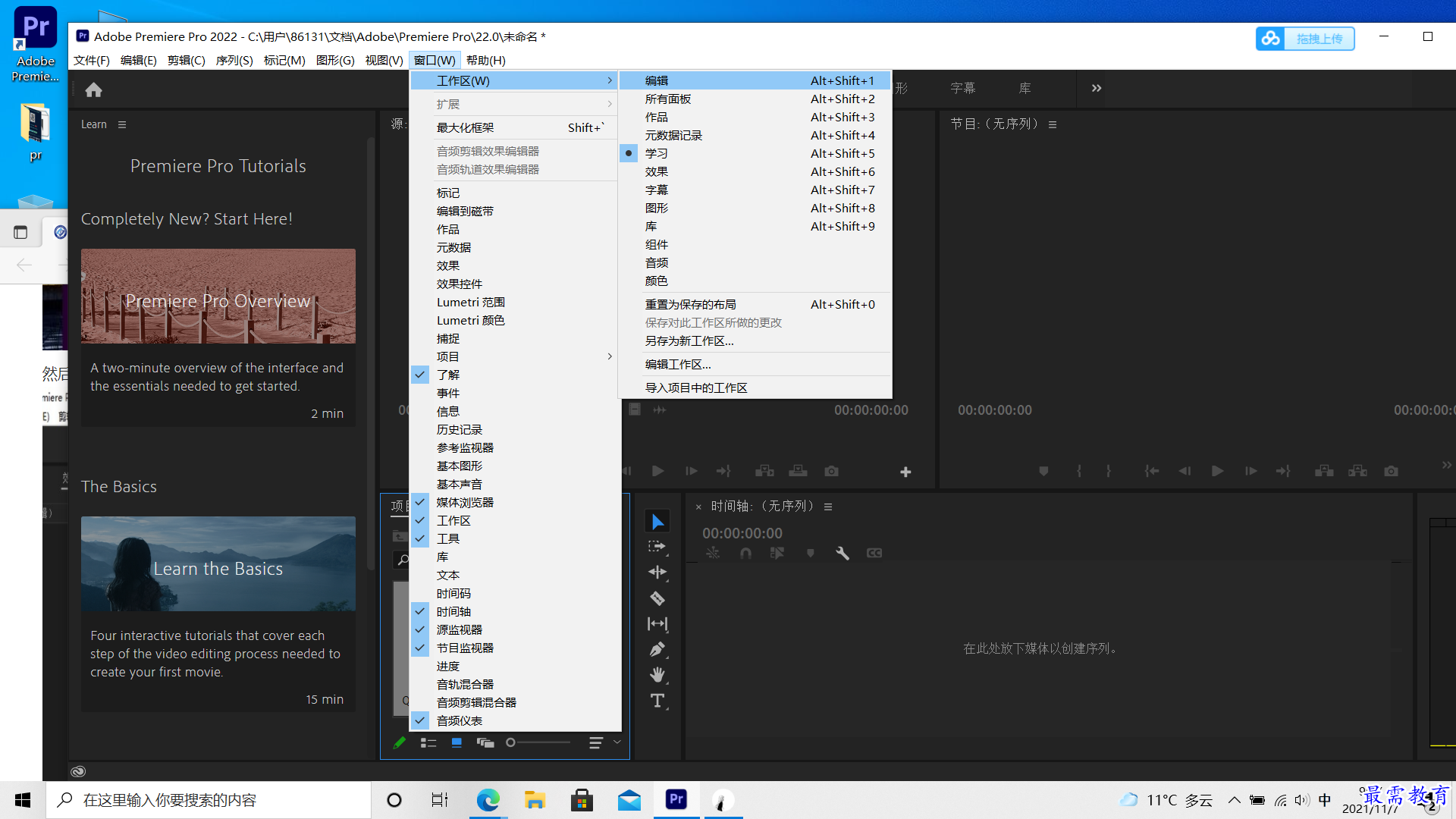The image size is (1456, 819).
Task: Switch project panel to list view
Action: (x=428, y=743)
